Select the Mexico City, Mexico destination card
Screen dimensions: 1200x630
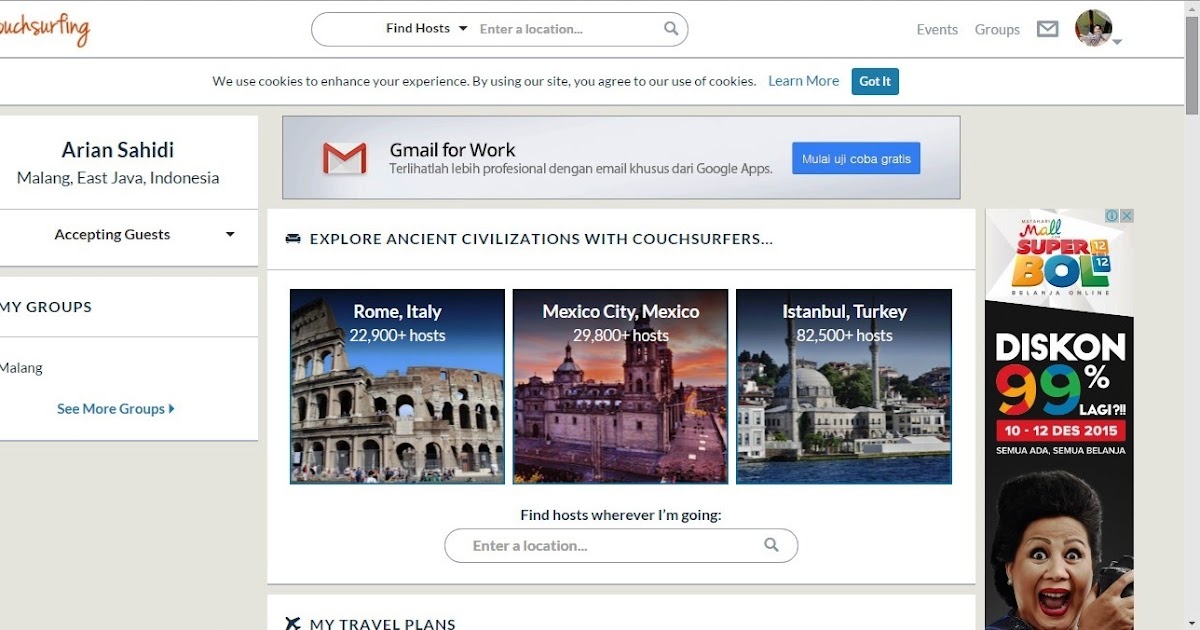coord(620,386)
